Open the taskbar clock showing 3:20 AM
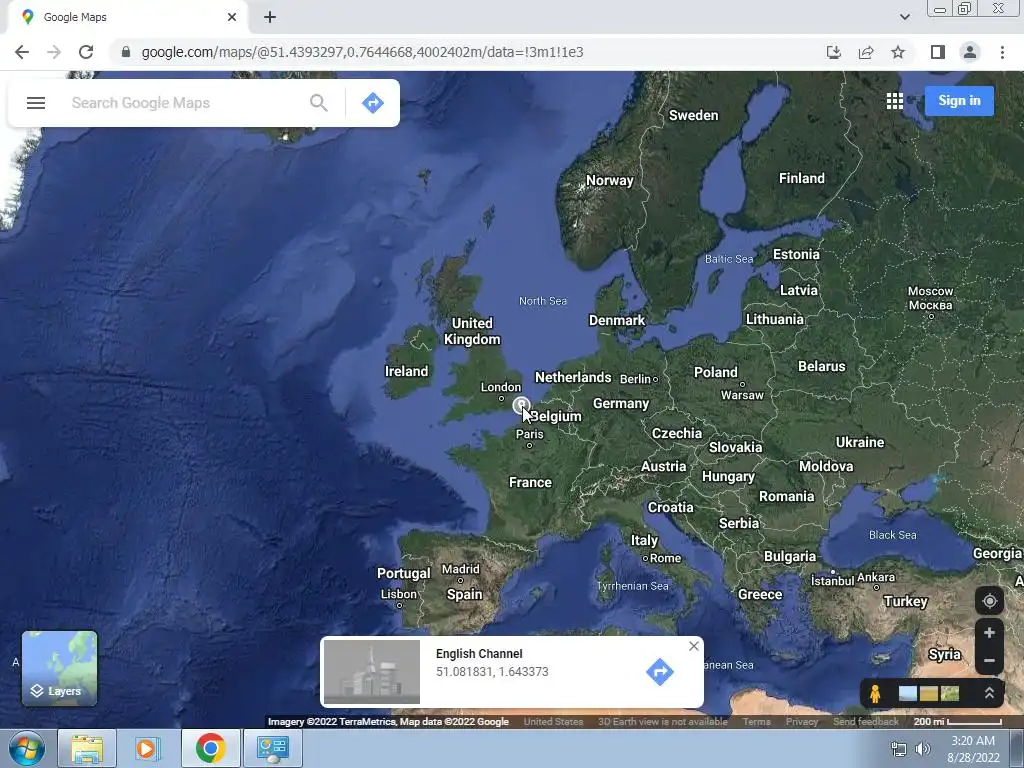1024x768 pixels. click(973, 749)
